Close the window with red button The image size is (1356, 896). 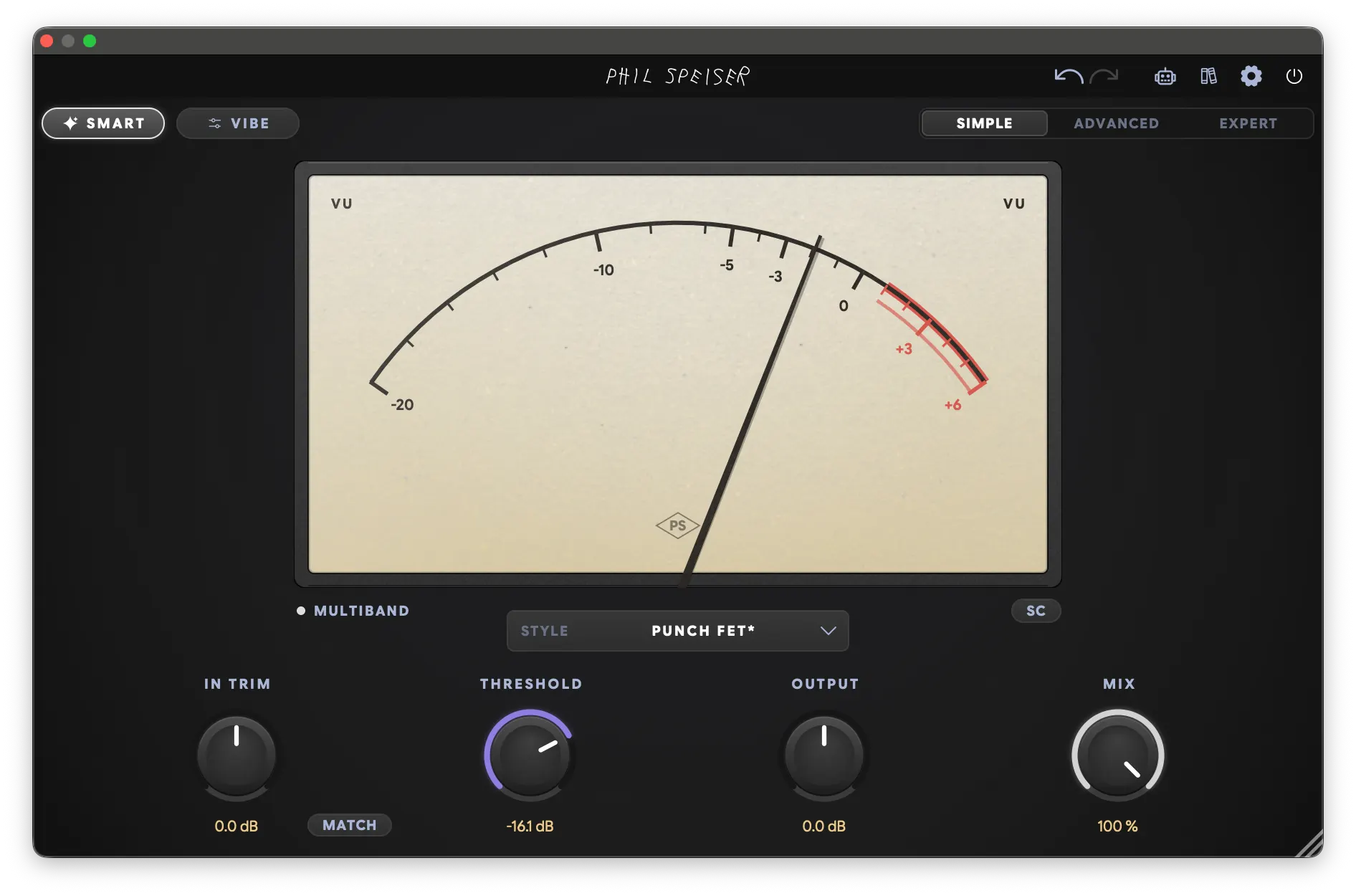47,41
